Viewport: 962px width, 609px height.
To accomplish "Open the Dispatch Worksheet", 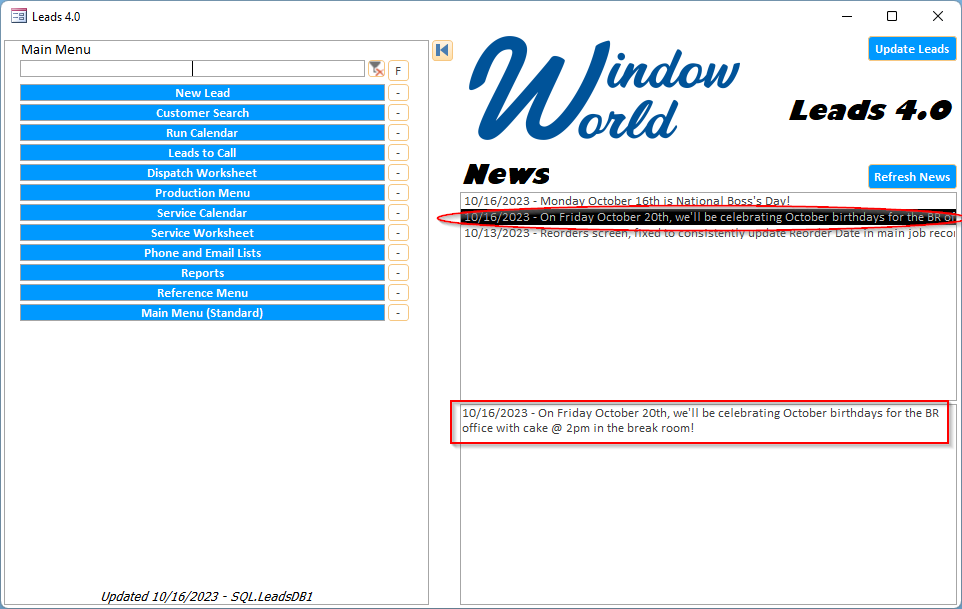I will click(202, 173).
